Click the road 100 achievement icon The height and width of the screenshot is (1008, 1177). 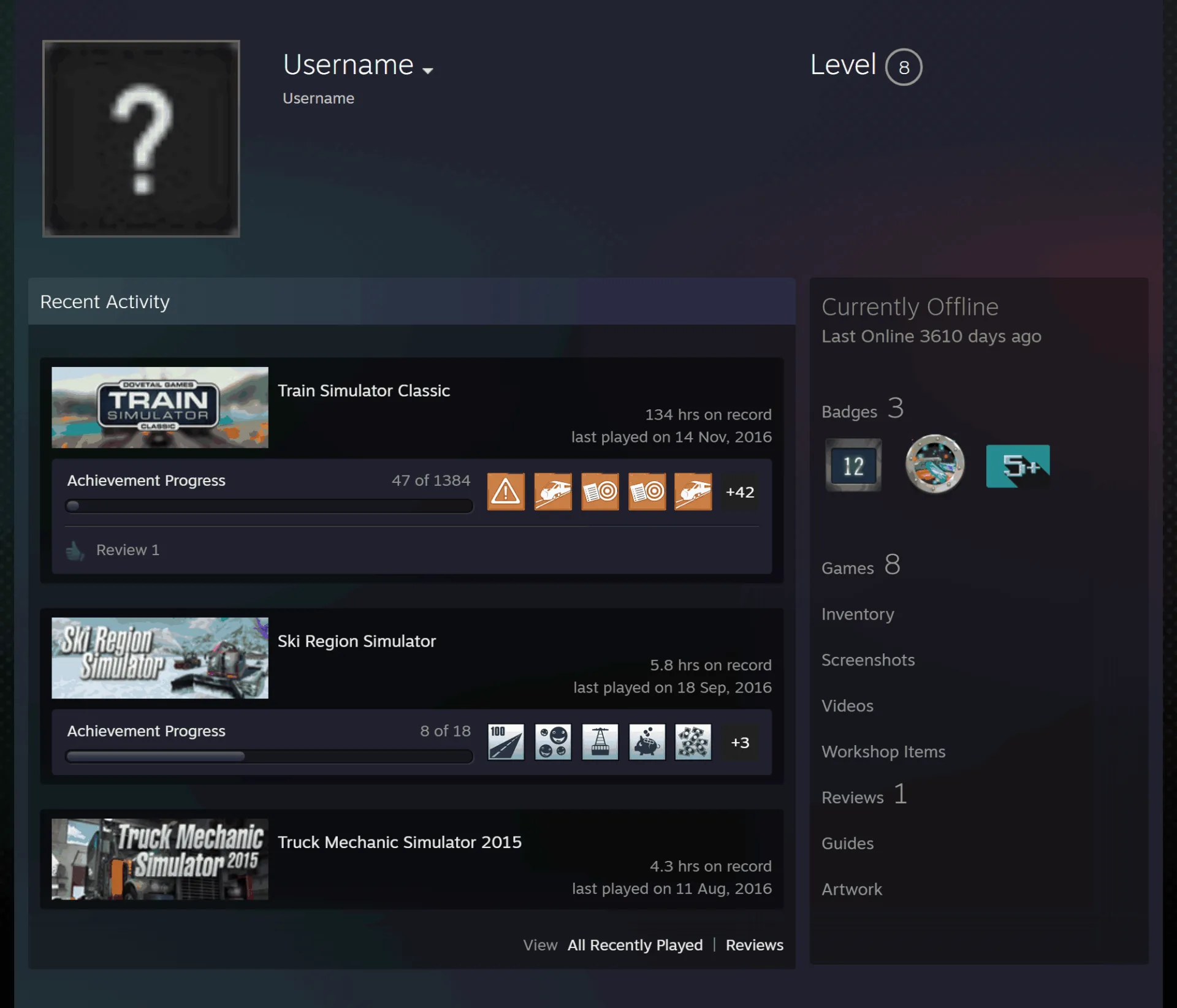click(x=506, y=742)
